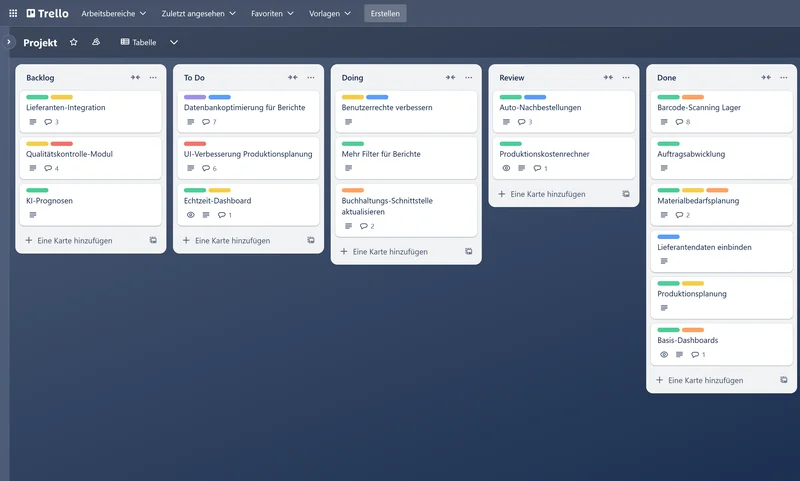
Task: Open Favoriten menu
Action: pos(272,13)
